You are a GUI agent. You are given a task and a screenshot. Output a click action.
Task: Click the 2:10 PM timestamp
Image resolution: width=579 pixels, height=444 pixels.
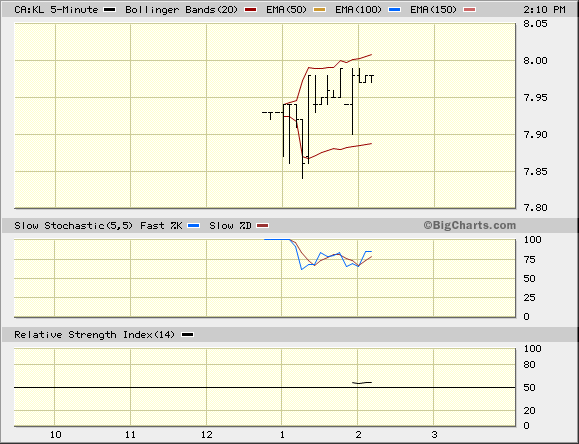544,10
